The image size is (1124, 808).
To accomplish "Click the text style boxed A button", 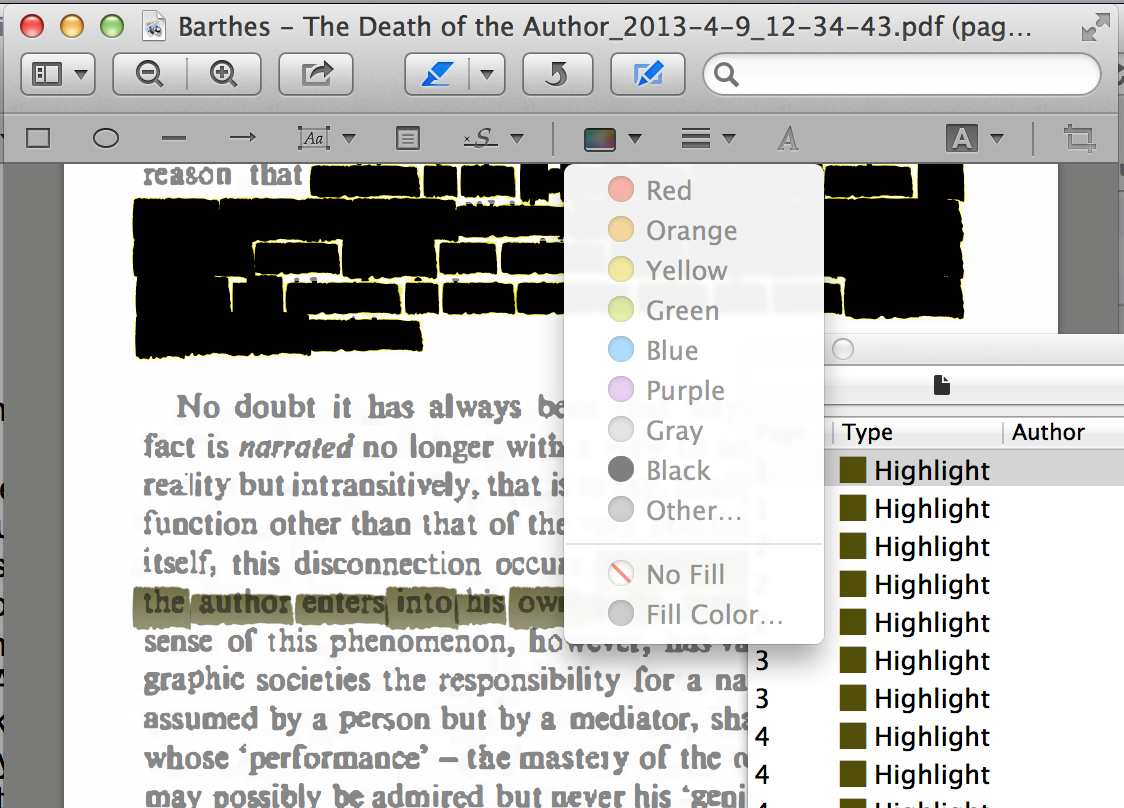I will [x=962, y=138].
